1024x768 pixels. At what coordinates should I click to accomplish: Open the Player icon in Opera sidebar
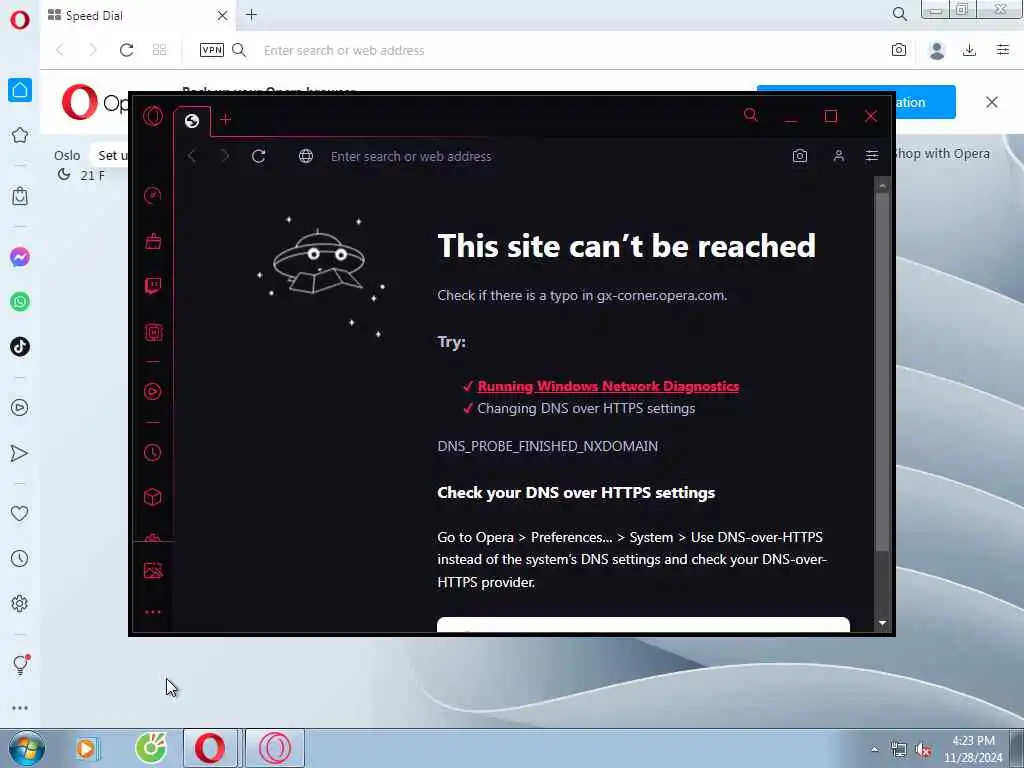pos(20,408)
